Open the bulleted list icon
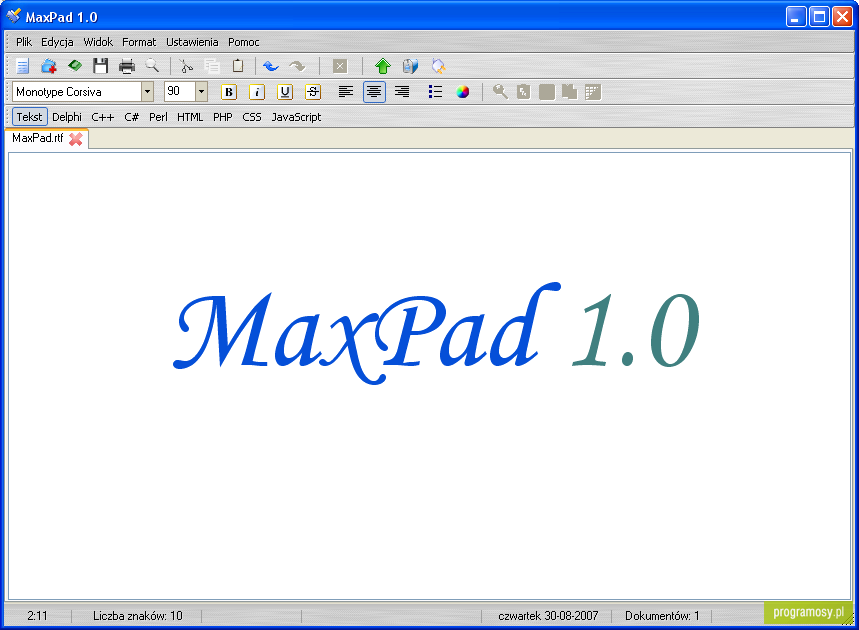Image resolution: width=859 pixels, height=630 pixels. point(436,91)
